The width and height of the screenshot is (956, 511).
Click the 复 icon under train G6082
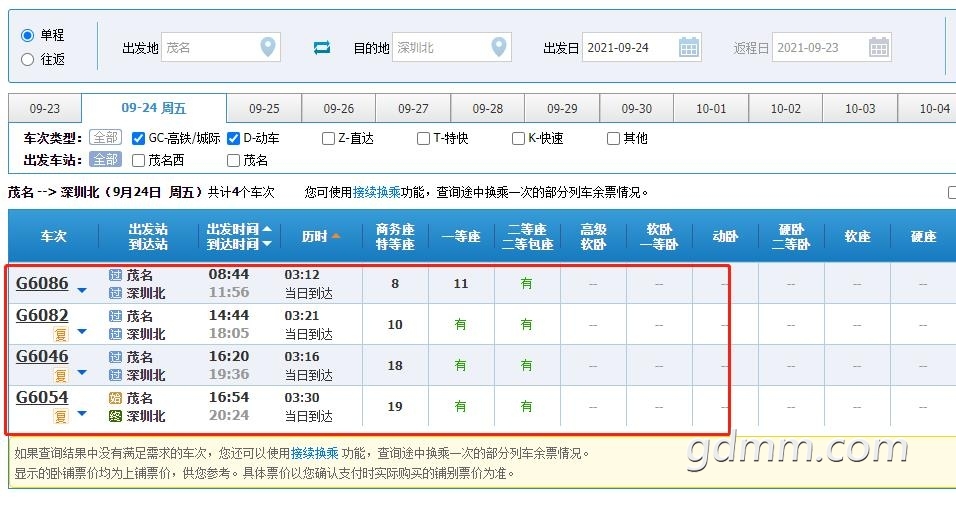click(61, 334)
